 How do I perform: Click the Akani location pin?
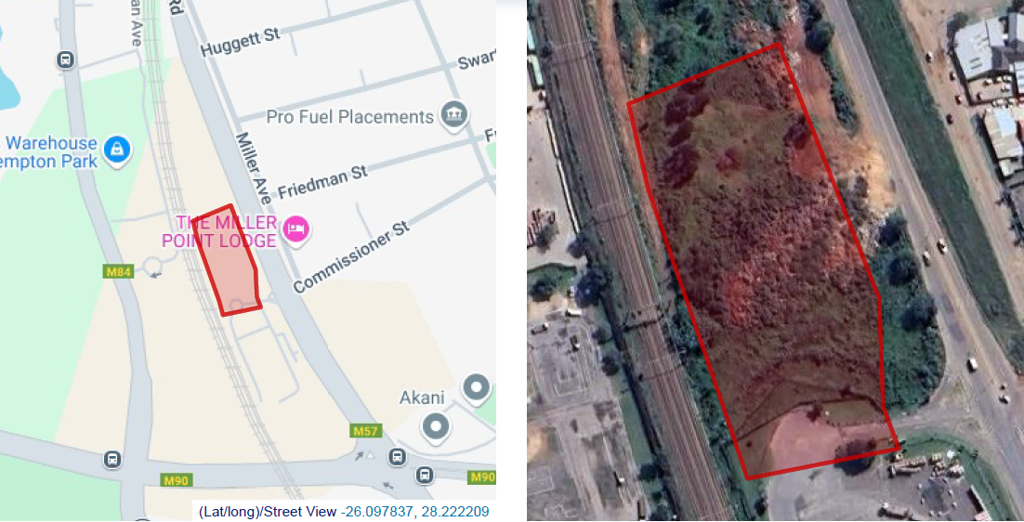pyautogui.click(x=436, y=428)
